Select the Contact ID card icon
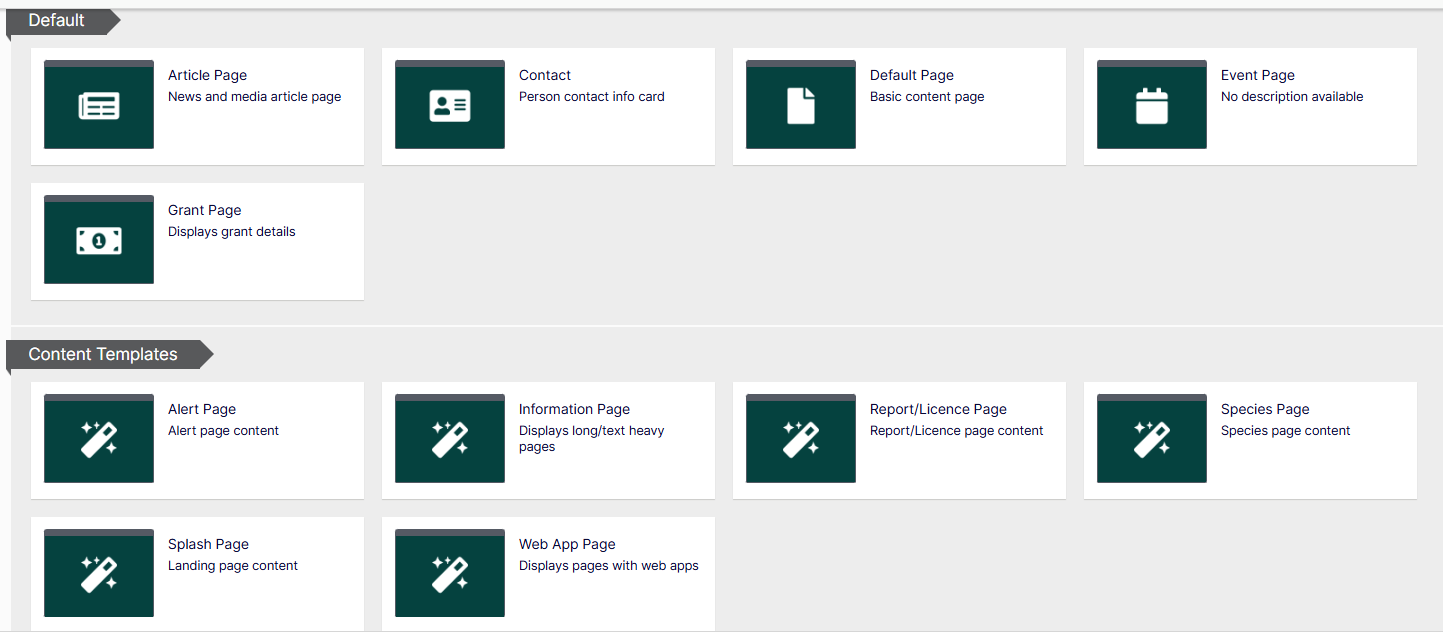The height and width of the screenshot is (637, 1443). 450,106
